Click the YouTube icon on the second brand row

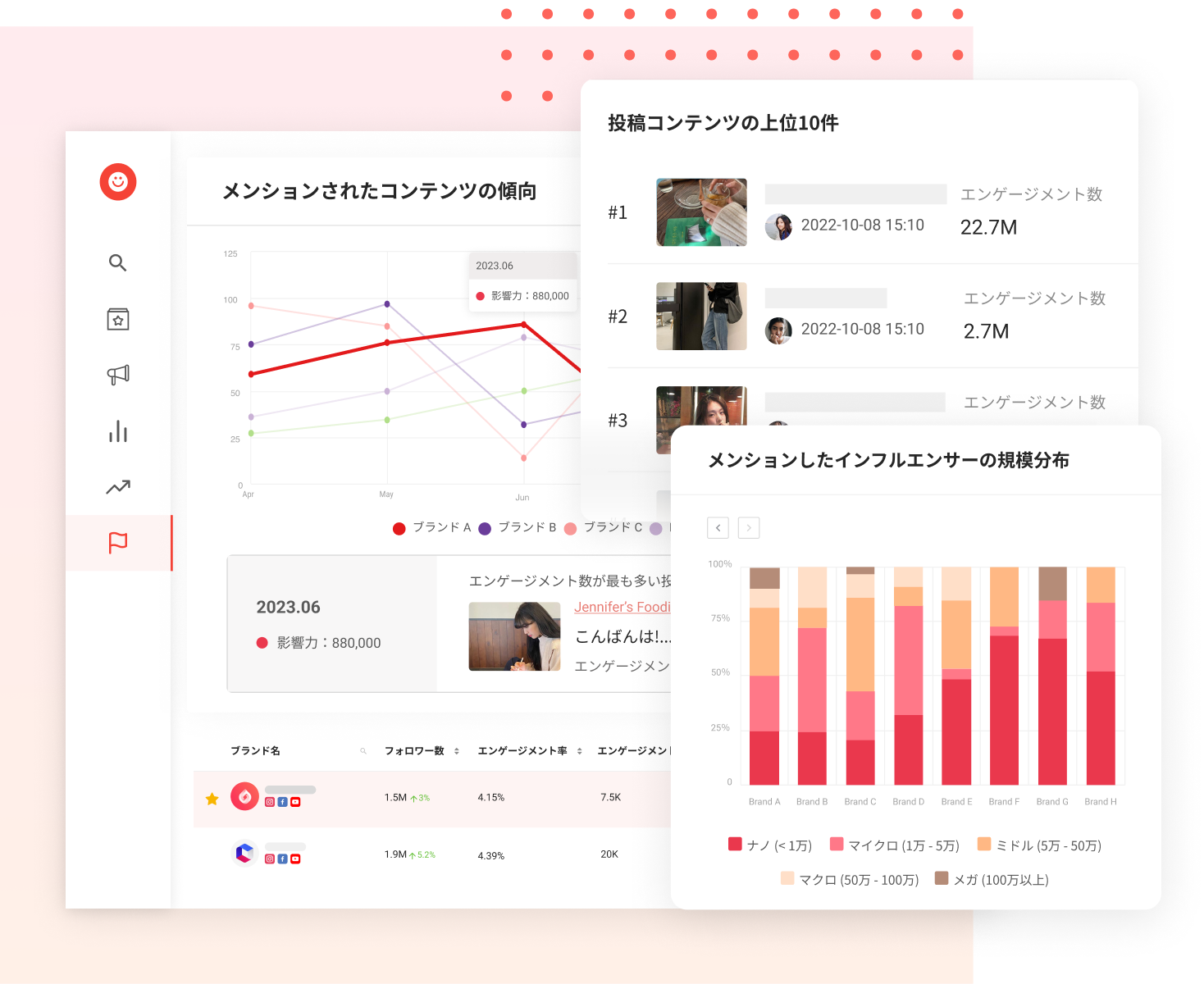(295, 859)
